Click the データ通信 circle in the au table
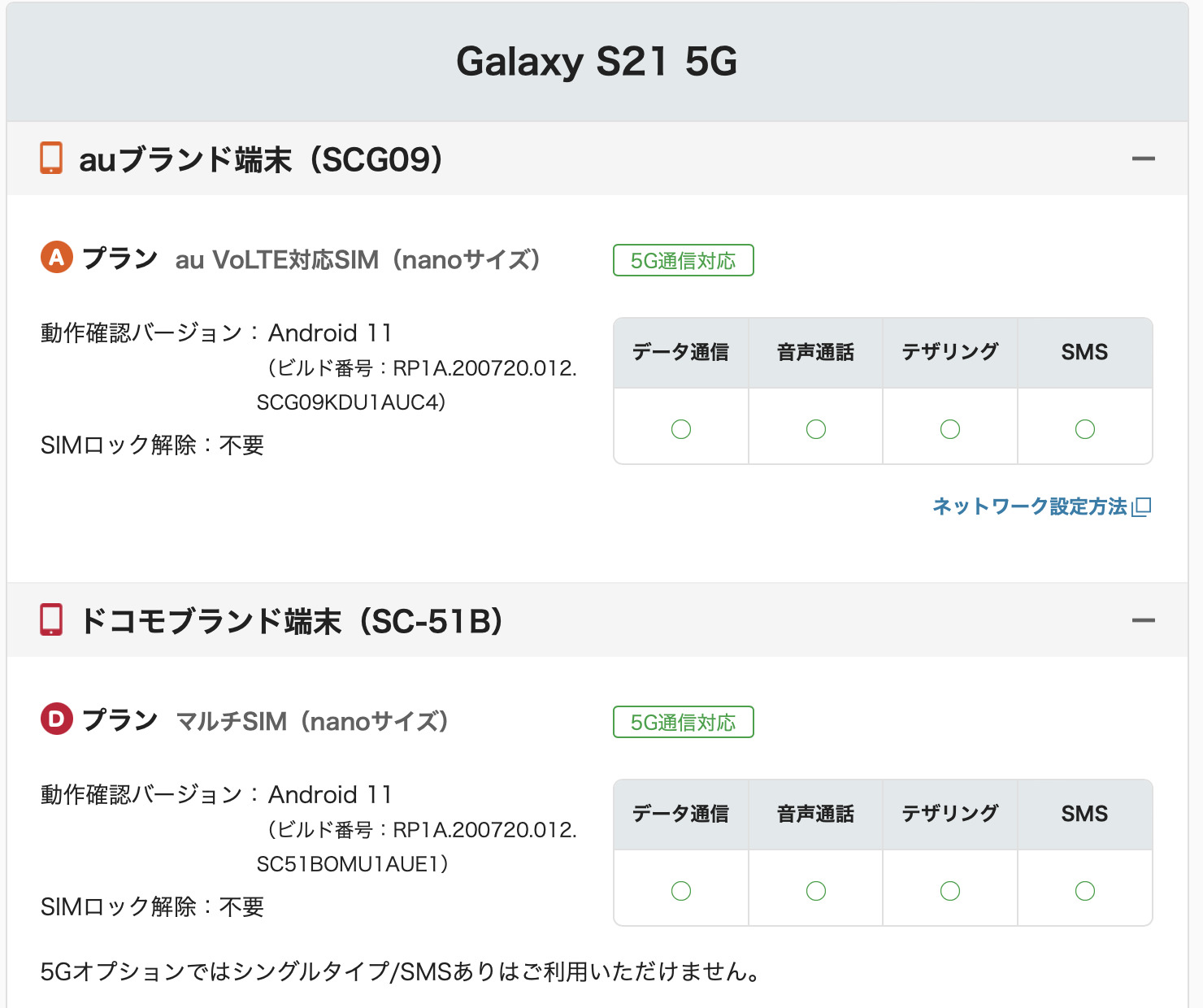This screenshot has width=1203, height=1008. tap(681, 429)
